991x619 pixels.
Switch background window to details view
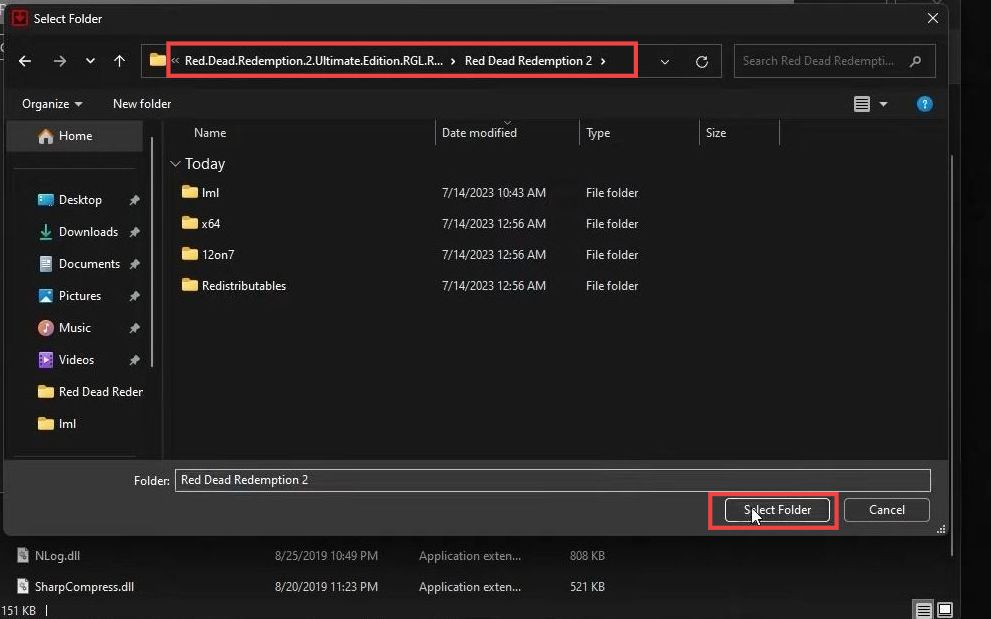point(923,610)
